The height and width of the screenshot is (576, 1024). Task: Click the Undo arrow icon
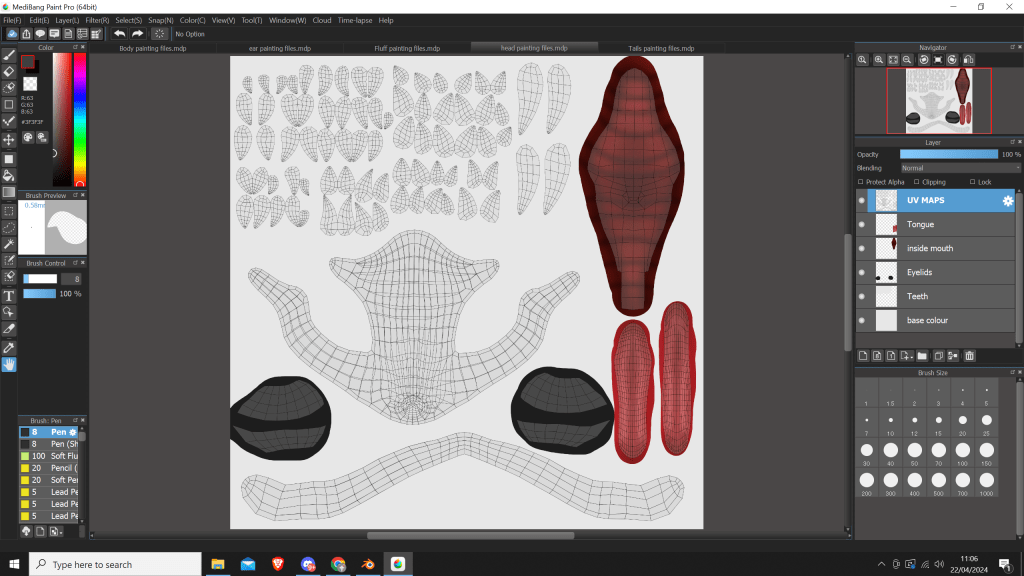(120, 33)
